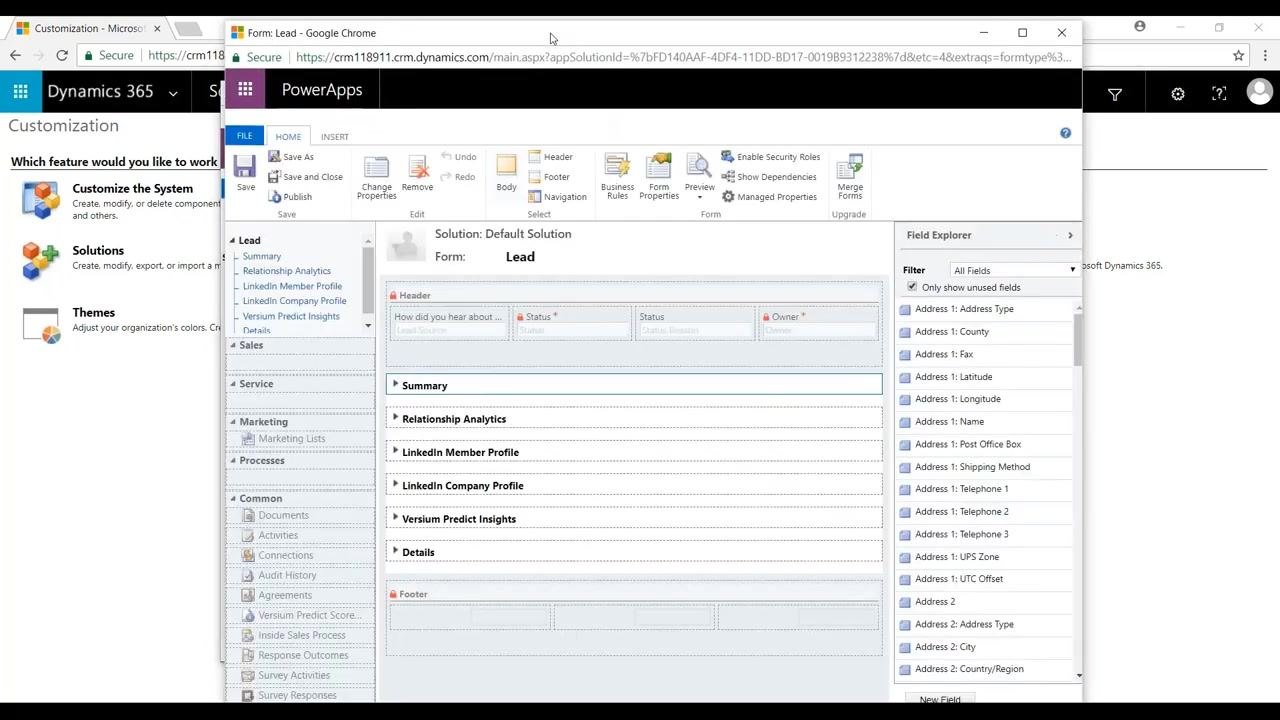Expand the LinkedIn Member Profile section
1280x720 pixels.
click(x=396, y=451)
